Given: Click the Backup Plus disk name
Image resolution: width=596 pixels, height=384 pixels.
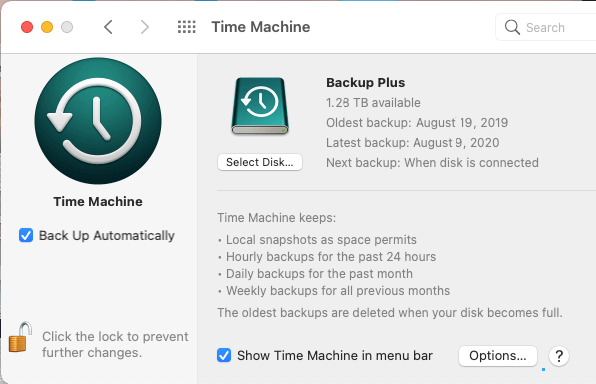Looking at the screenshot, I should coord(366,83).
